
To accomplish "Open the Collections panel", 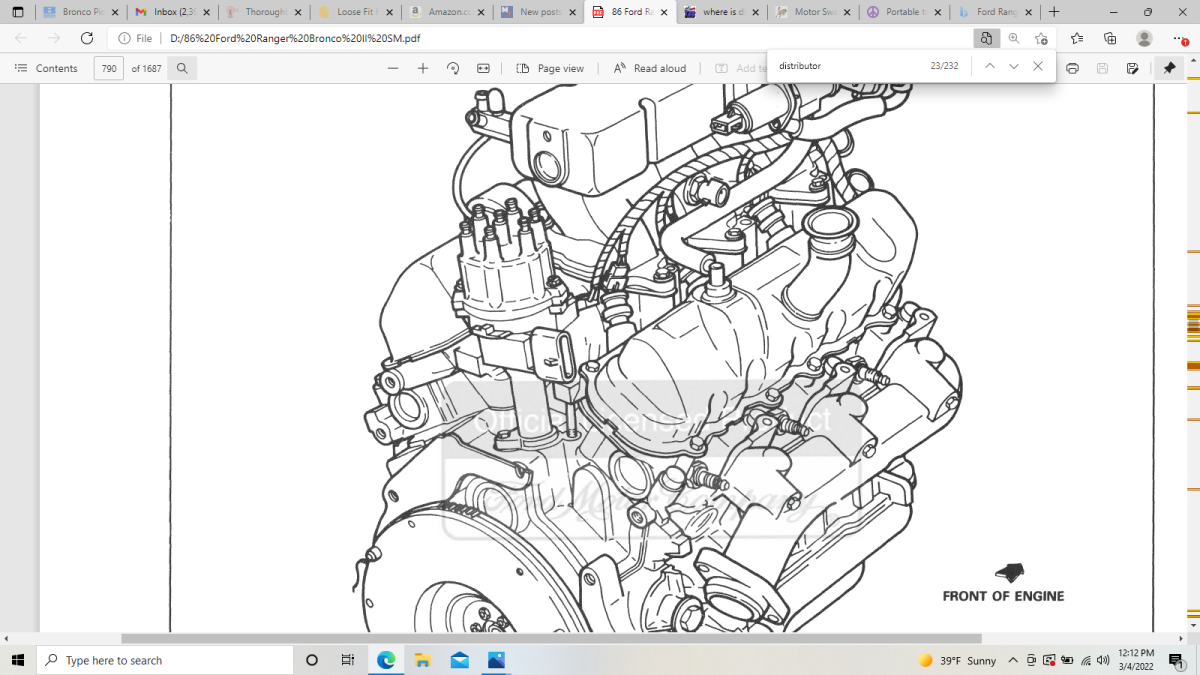I will pos(1110,38).
